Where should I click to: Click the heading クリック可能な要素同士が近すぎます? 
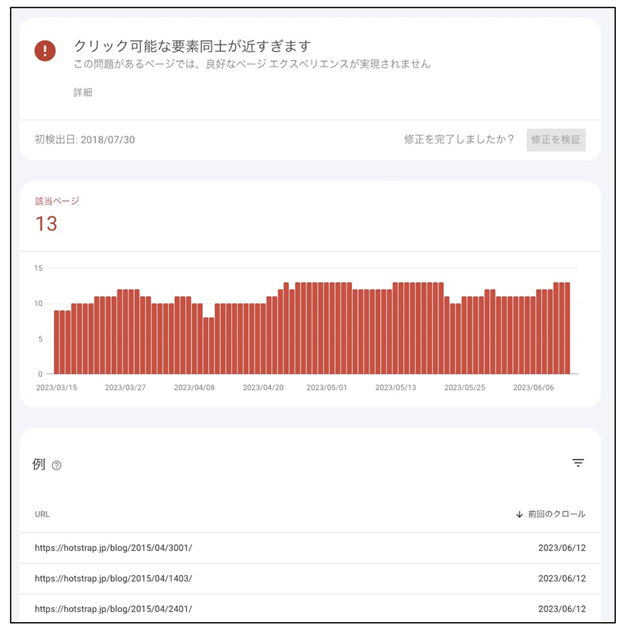coord(192,46)
